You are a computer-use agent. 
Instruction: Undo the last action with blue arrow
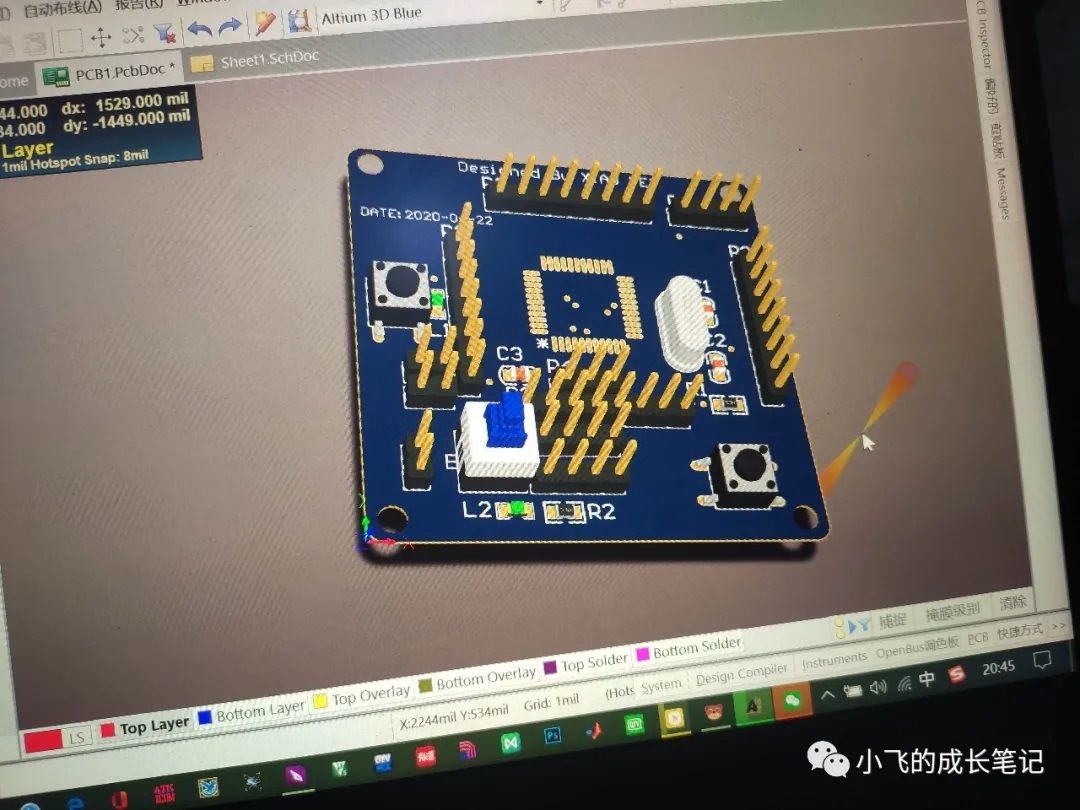(x=200, y=30)
